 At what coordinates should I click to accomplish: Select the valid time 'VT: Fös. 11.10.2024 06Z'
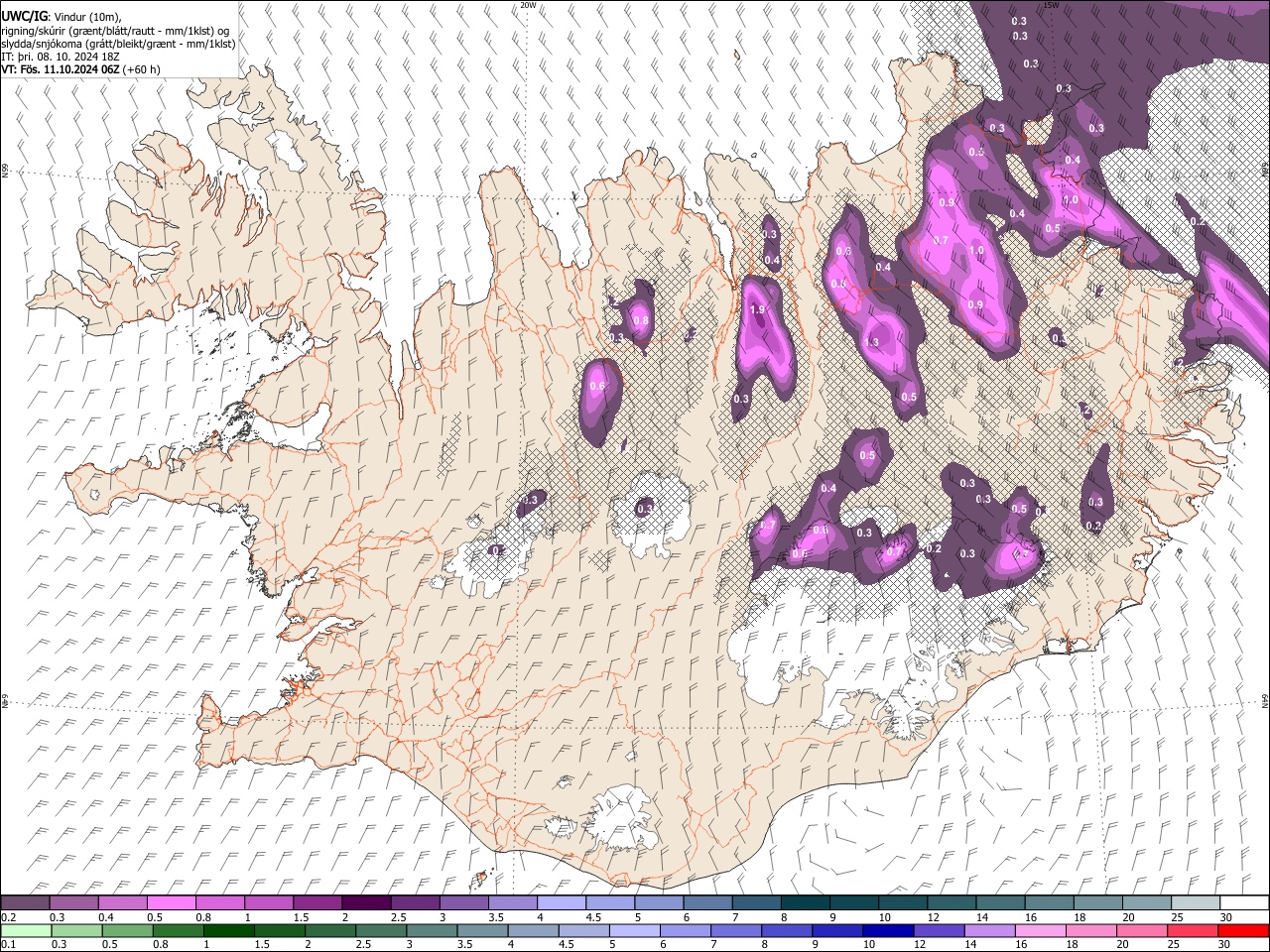(60, 69)
